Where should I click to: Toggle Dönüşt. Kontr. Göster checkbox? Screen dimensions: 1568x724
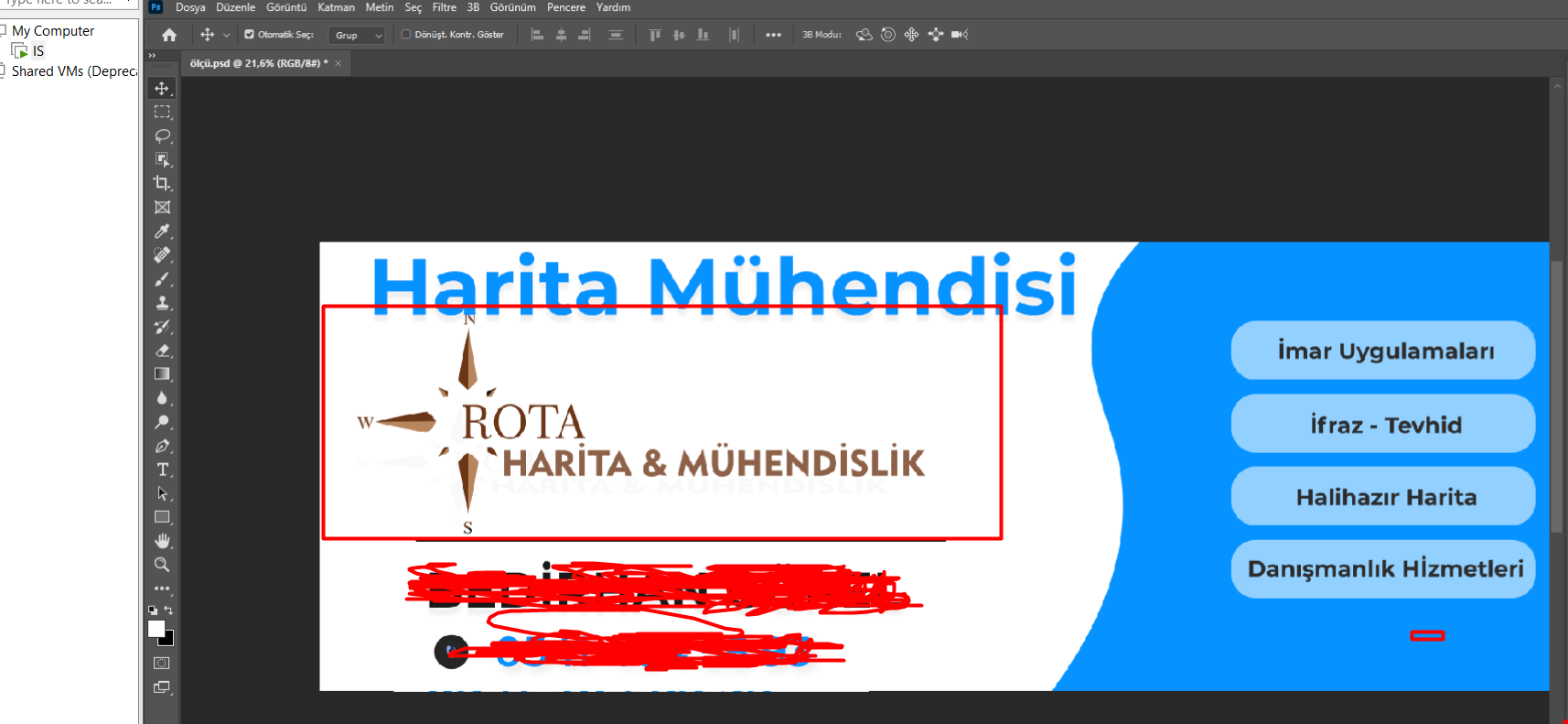406,35
